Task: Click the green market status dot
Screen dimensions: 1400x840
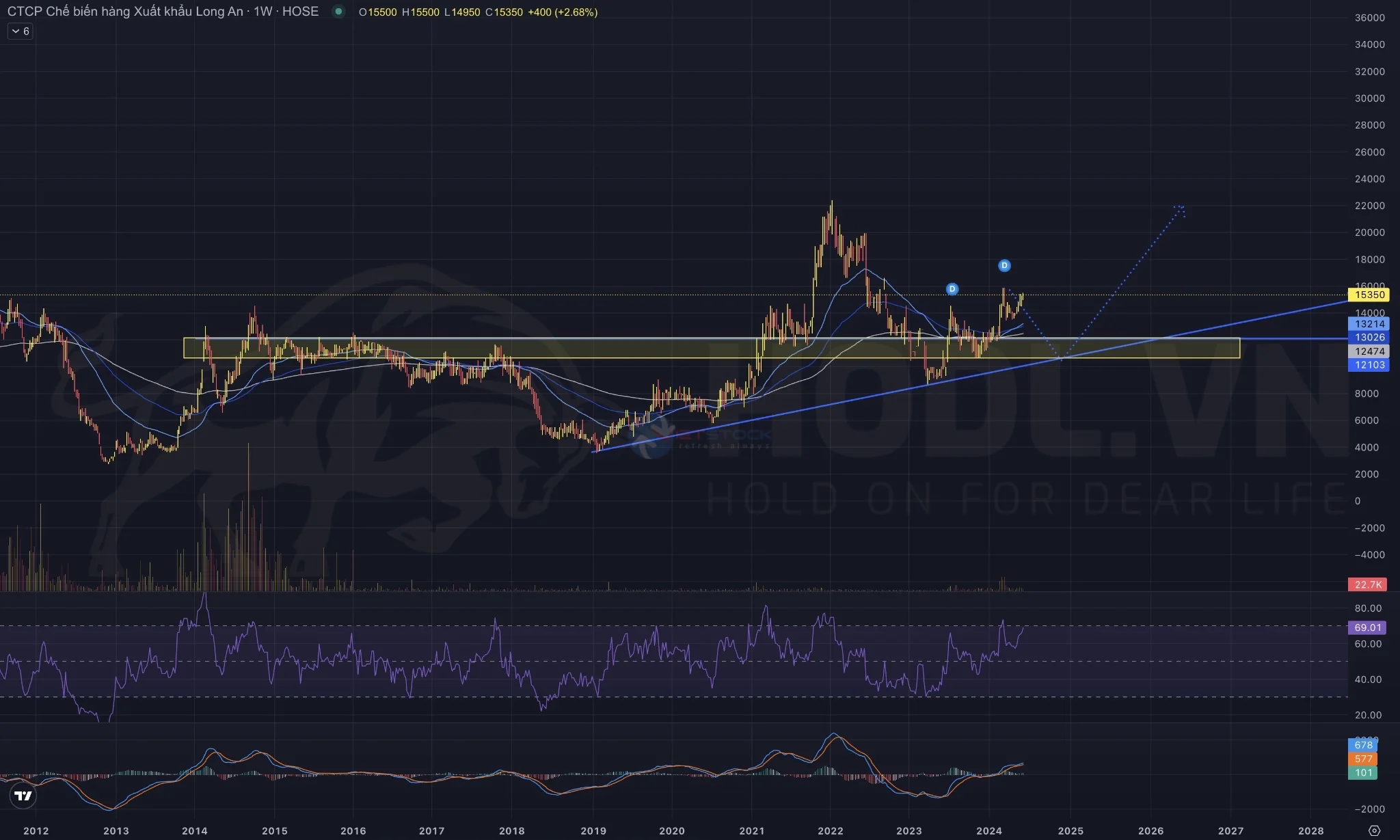Action: click(338, 12)
